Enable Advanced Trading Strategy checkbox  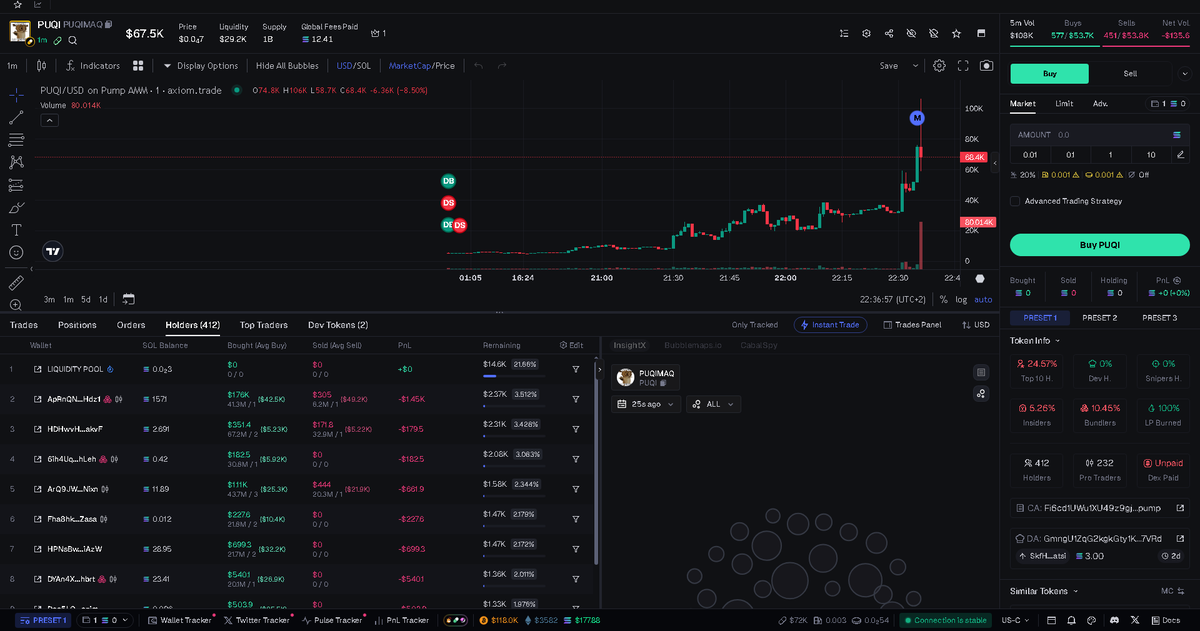pyautogui.click(x=1015, y=201)
